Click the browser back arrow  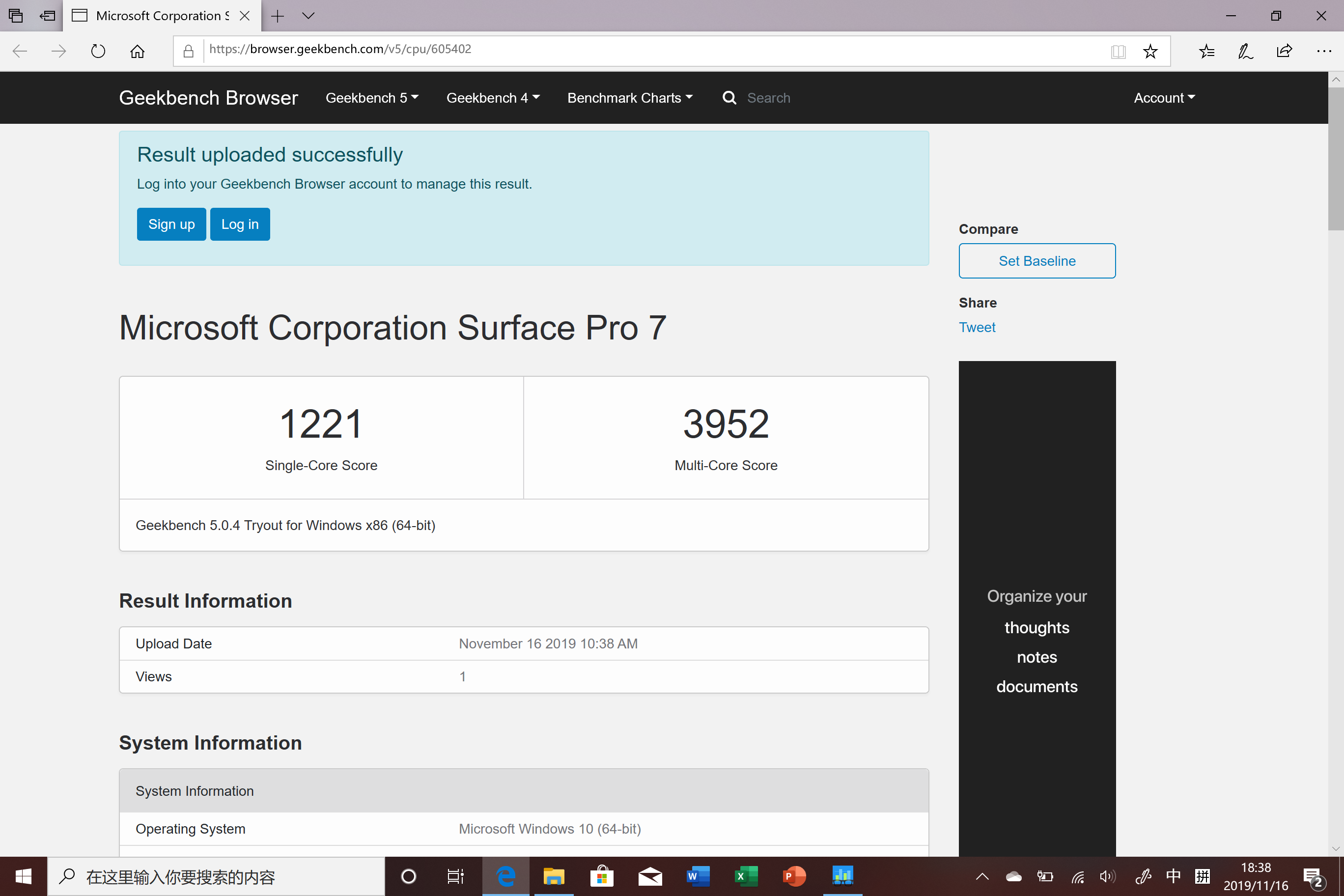(20, 52)
